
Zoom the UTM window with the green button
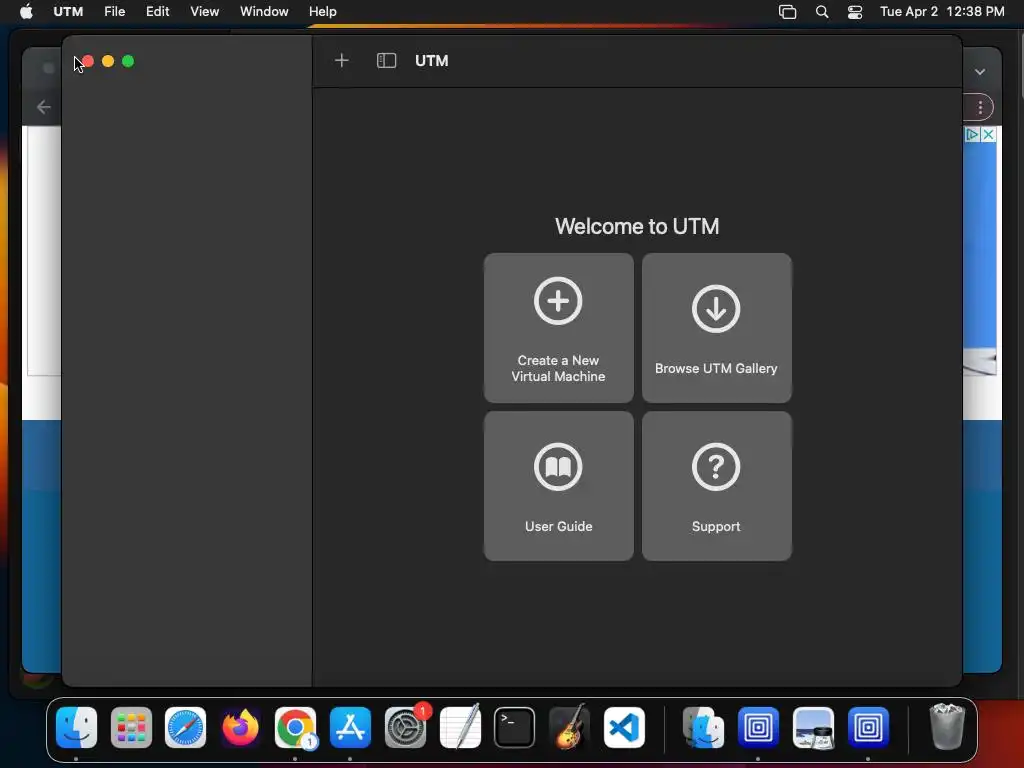click(x=128, y=61)
